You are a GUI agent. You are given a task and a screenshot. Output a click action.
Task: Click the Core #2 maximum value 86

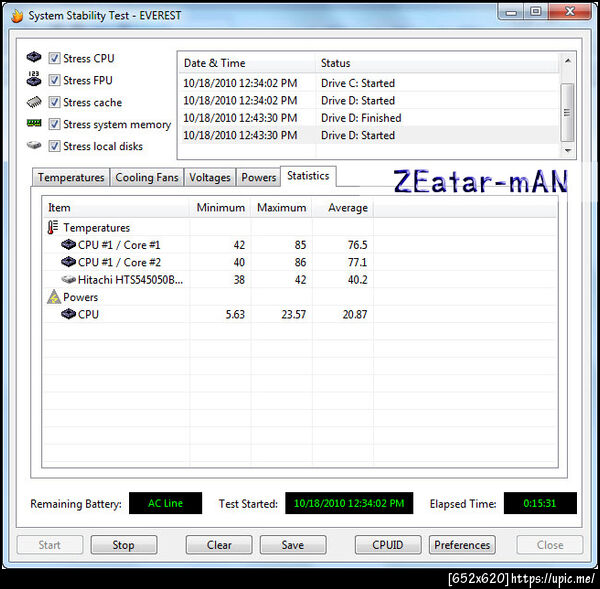pos(300,263)
